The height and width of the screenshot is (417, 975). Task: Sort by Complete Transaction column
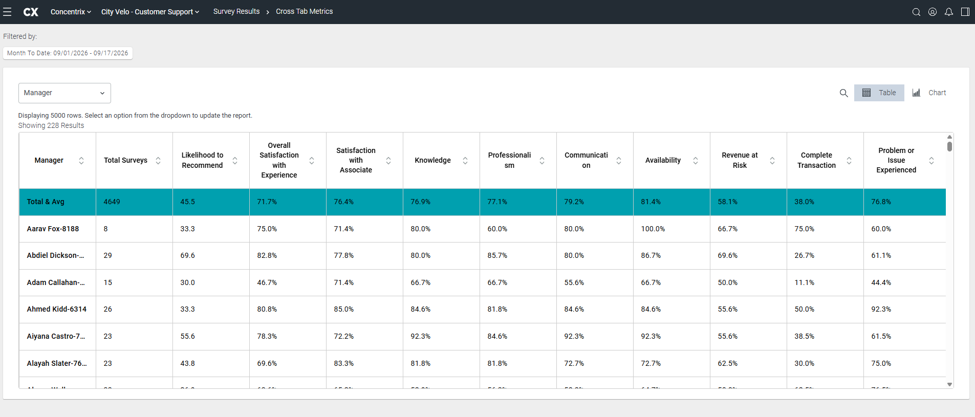849,160
